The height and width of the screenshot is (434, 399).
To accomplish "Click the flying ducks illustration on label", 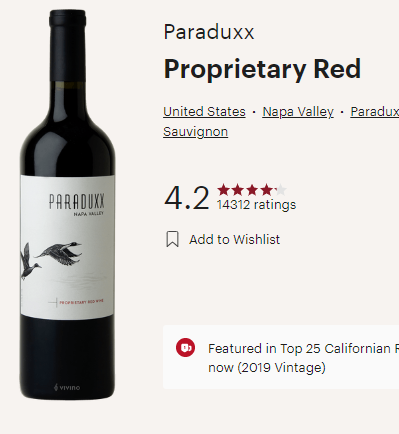I will (x=51, y=260).
